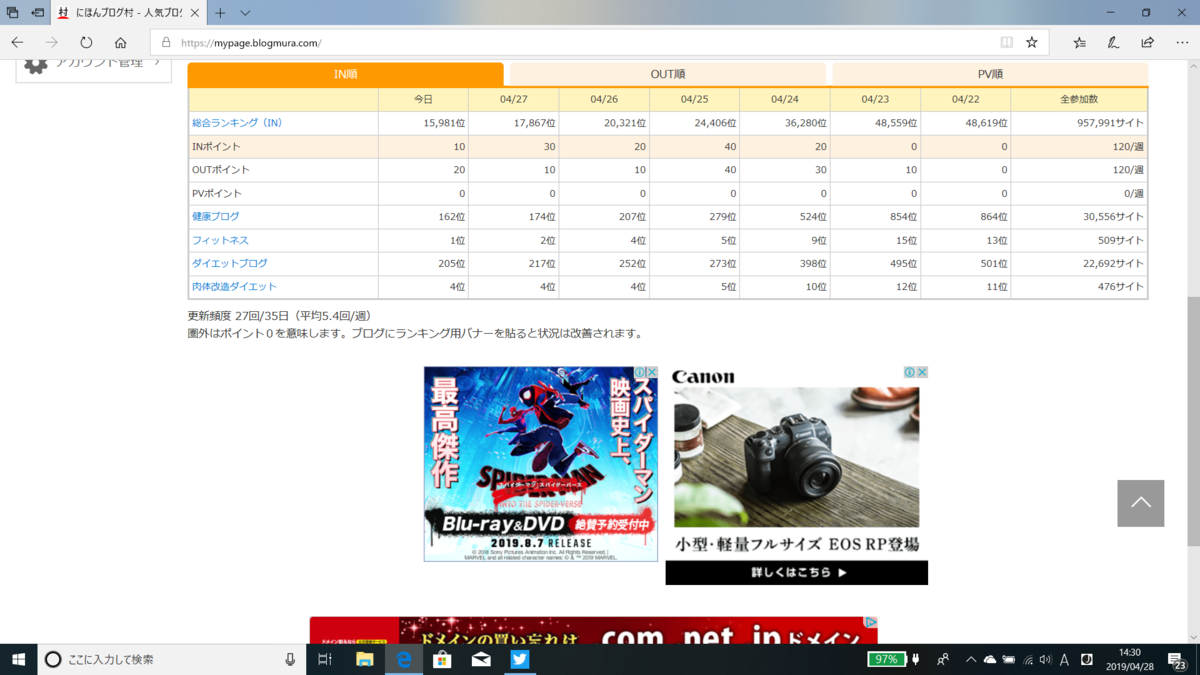This screenshot has width=1200, height=675.
Task: Click the 詳しくはこちら button
Action: (797, 573)
